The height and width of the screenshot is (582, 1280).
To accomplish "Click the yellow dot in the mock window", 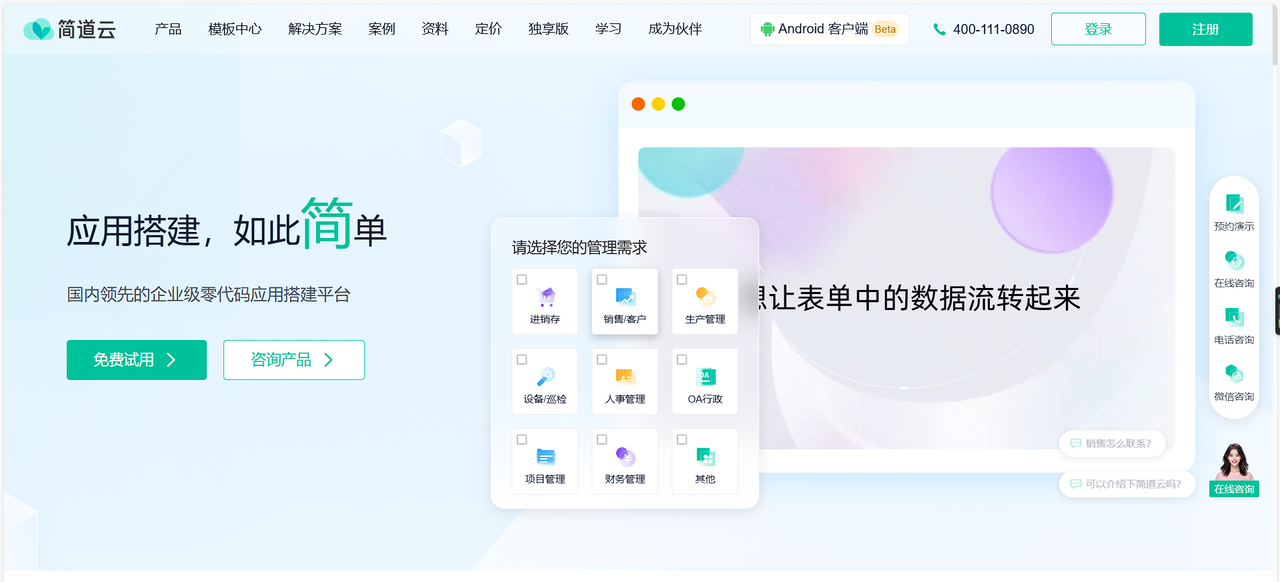I will click(x=658, y=104).
